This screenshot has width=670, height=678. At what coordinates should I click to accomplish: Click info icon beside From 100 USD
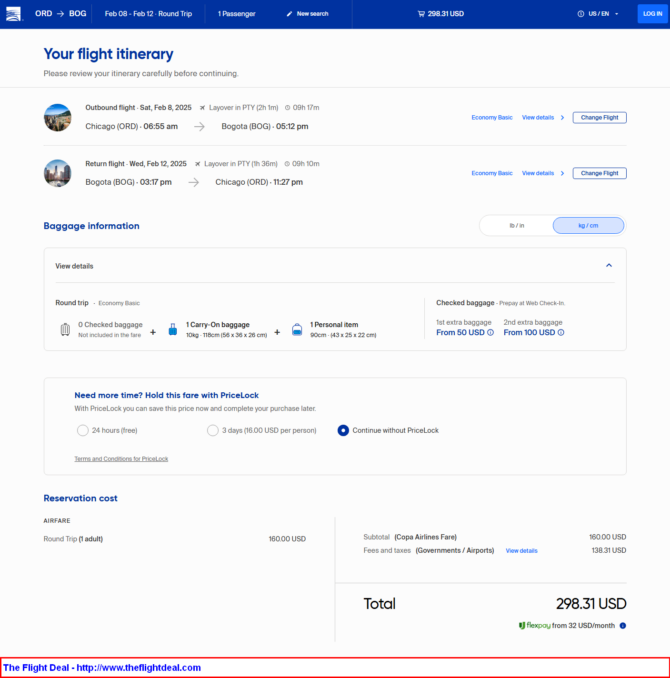pos(561,332)
